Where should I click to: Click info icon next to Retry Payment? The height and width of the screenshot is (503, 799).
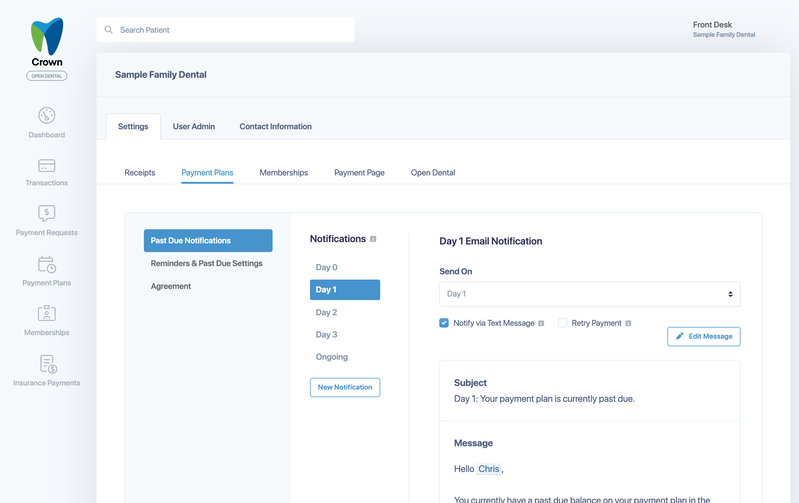tap(628, 323)
